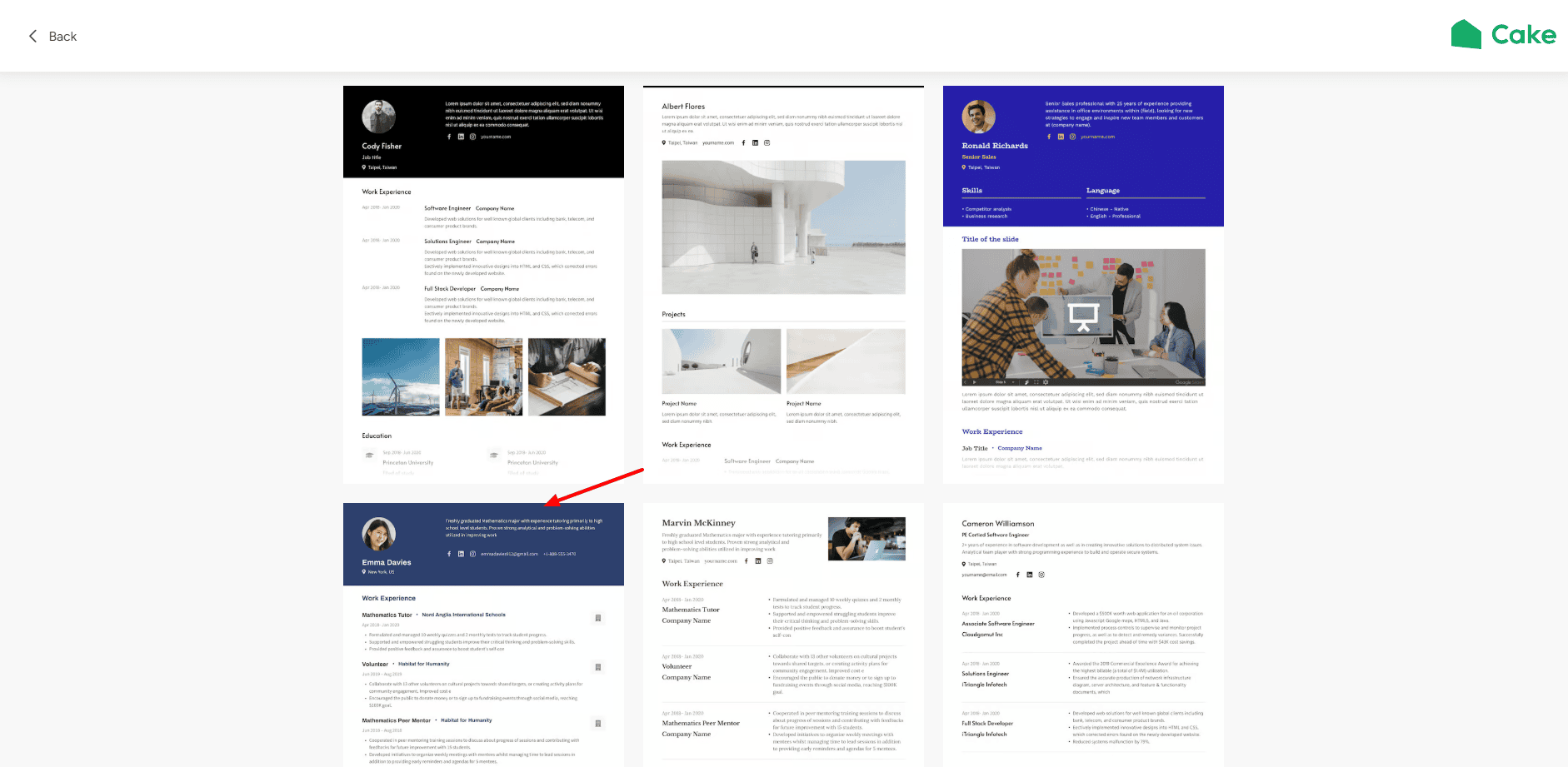Screen dimensions: 1568x767
Task: Choose the Cameron Williamson resume template
Action: pos(1083,633)
